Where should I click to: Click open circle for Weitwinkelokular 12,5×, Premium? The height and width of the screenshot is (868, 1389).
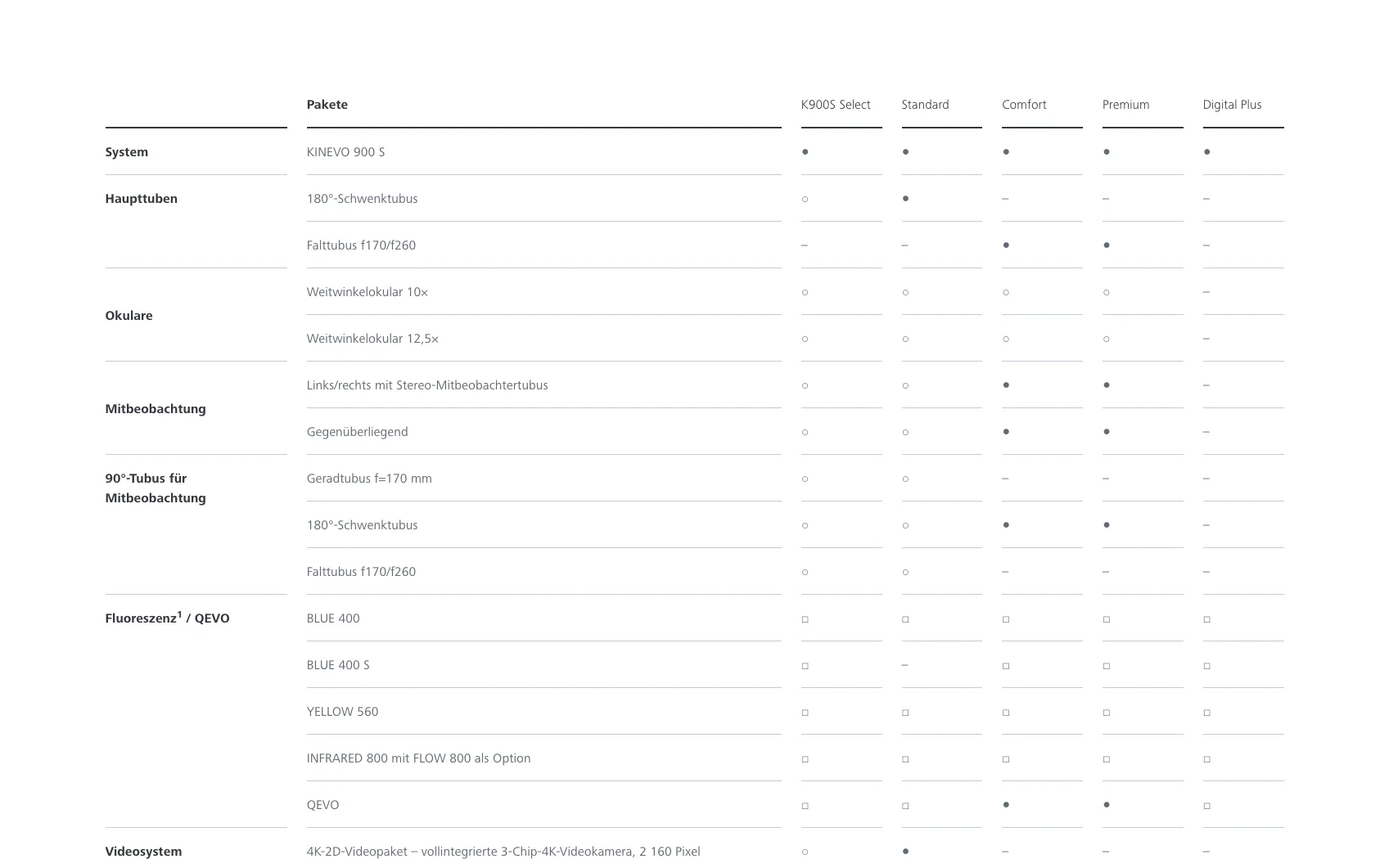click(x=1107, y=339)
